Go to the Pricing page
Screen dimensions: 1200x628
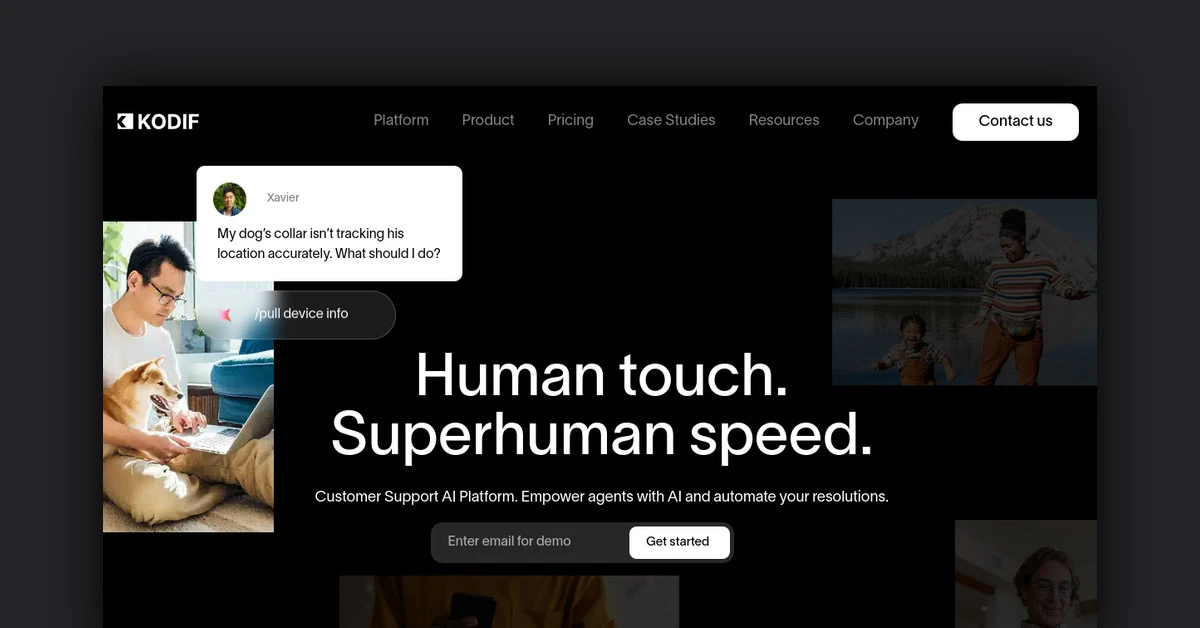point(570,120)
